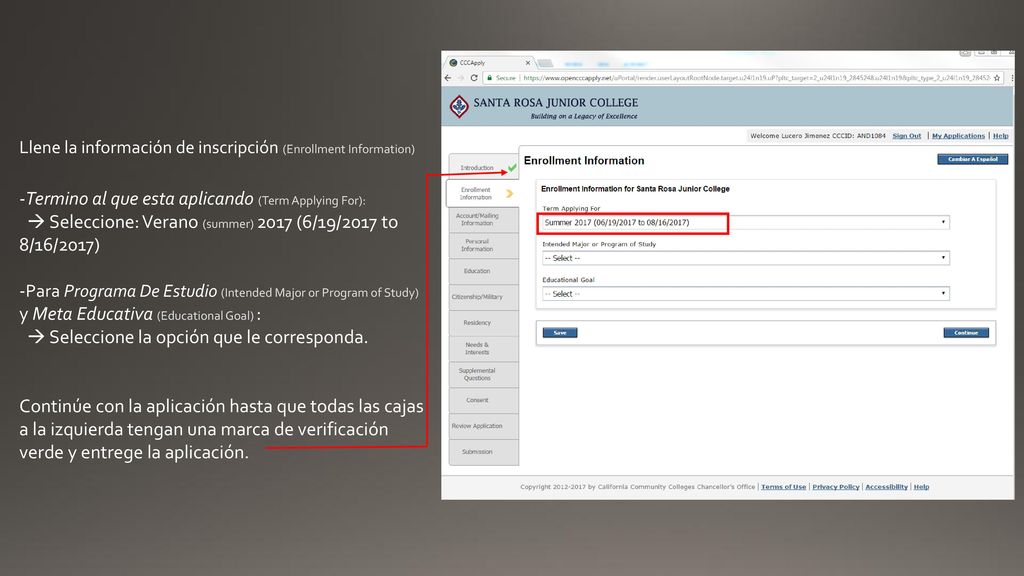Open Educational Goal dropdown

(745, 294)
